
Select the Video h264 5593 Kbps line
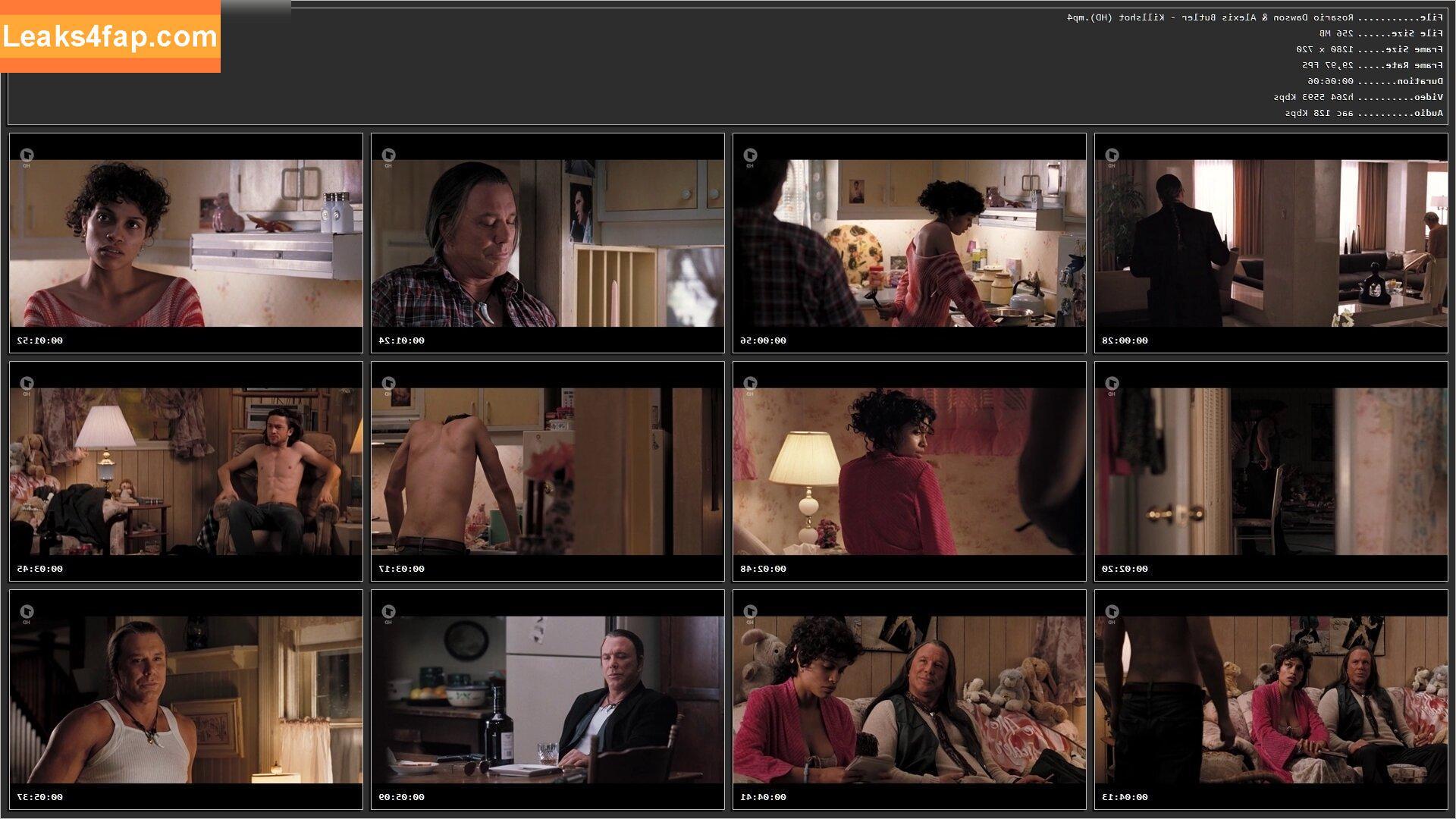(1358, 97)
